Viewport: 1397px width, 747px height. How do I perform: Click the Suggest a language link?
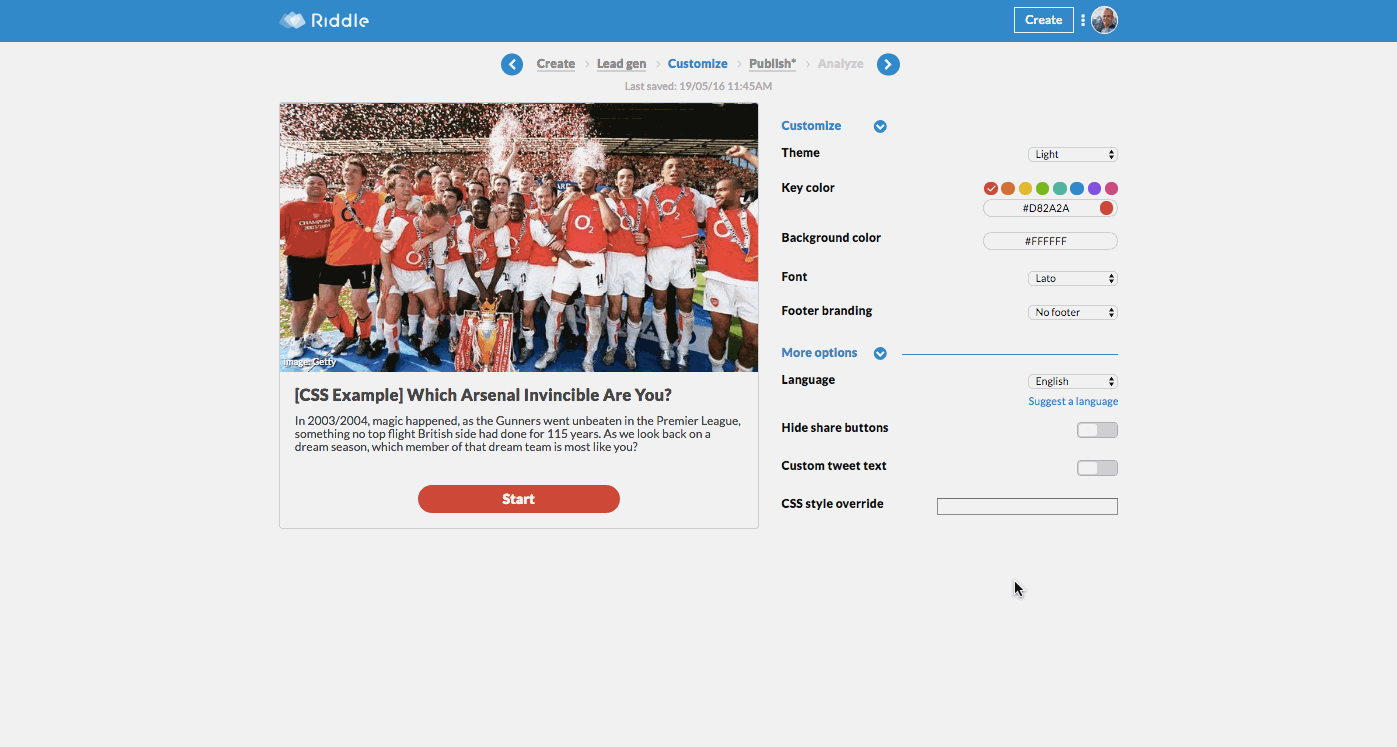(x=1073, y=402)
